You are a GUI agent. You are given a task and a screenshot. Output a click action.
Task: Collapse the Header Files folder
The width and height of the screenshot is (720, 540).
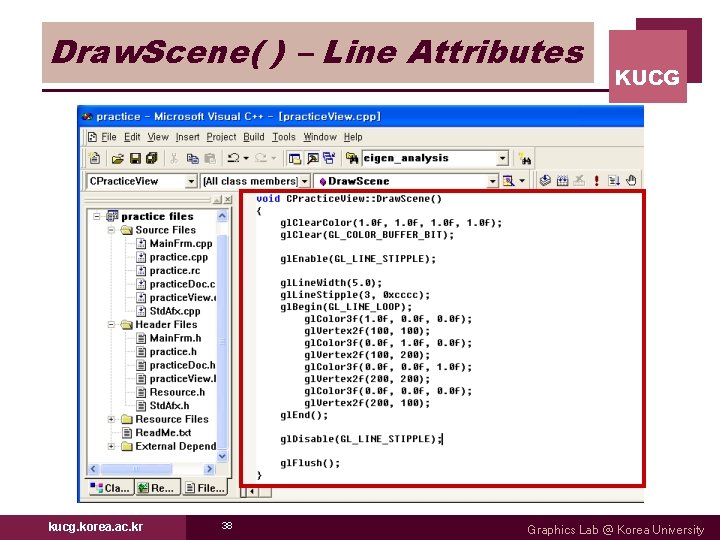click(x=111, y=325)
